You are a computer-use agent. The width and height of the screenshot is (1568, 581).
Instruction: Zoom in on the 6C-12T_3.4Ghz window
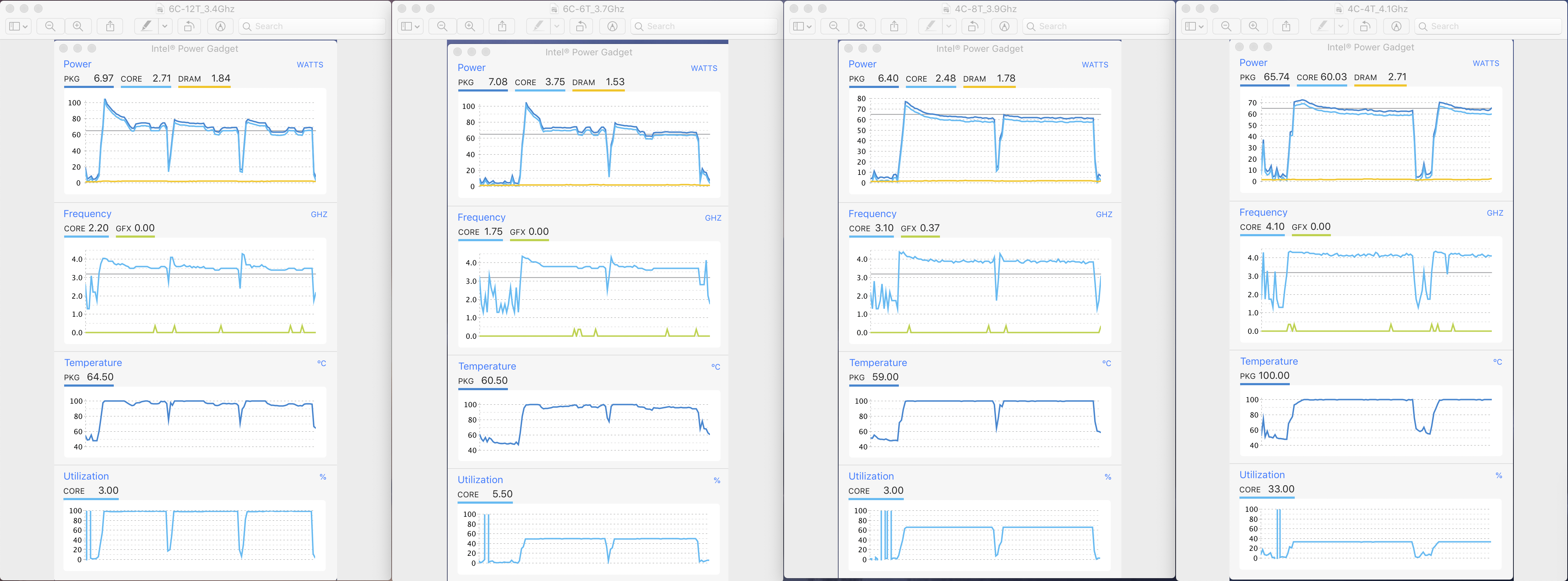(78, 26)
